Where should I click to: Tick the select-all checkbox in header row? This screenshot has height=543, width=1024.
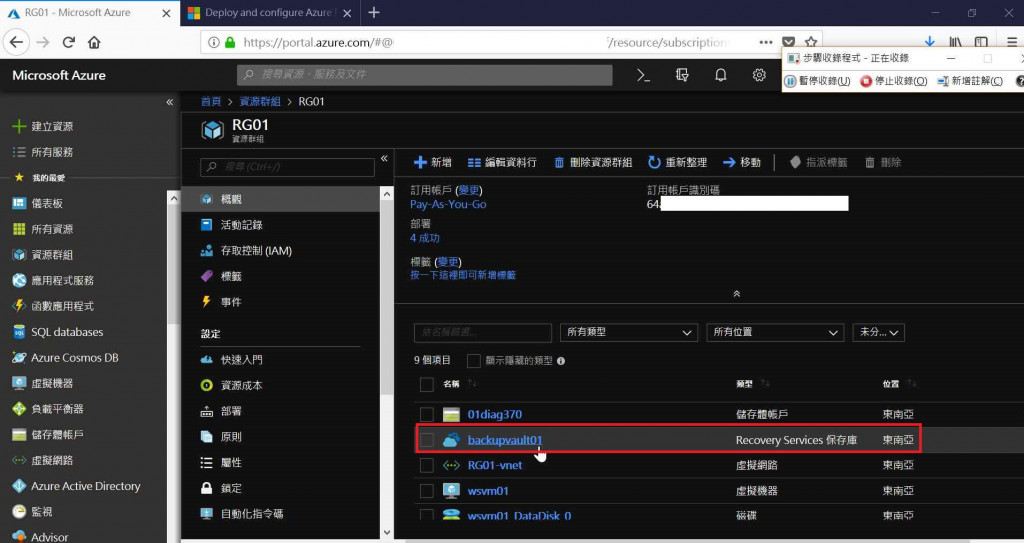coord(426,384)
